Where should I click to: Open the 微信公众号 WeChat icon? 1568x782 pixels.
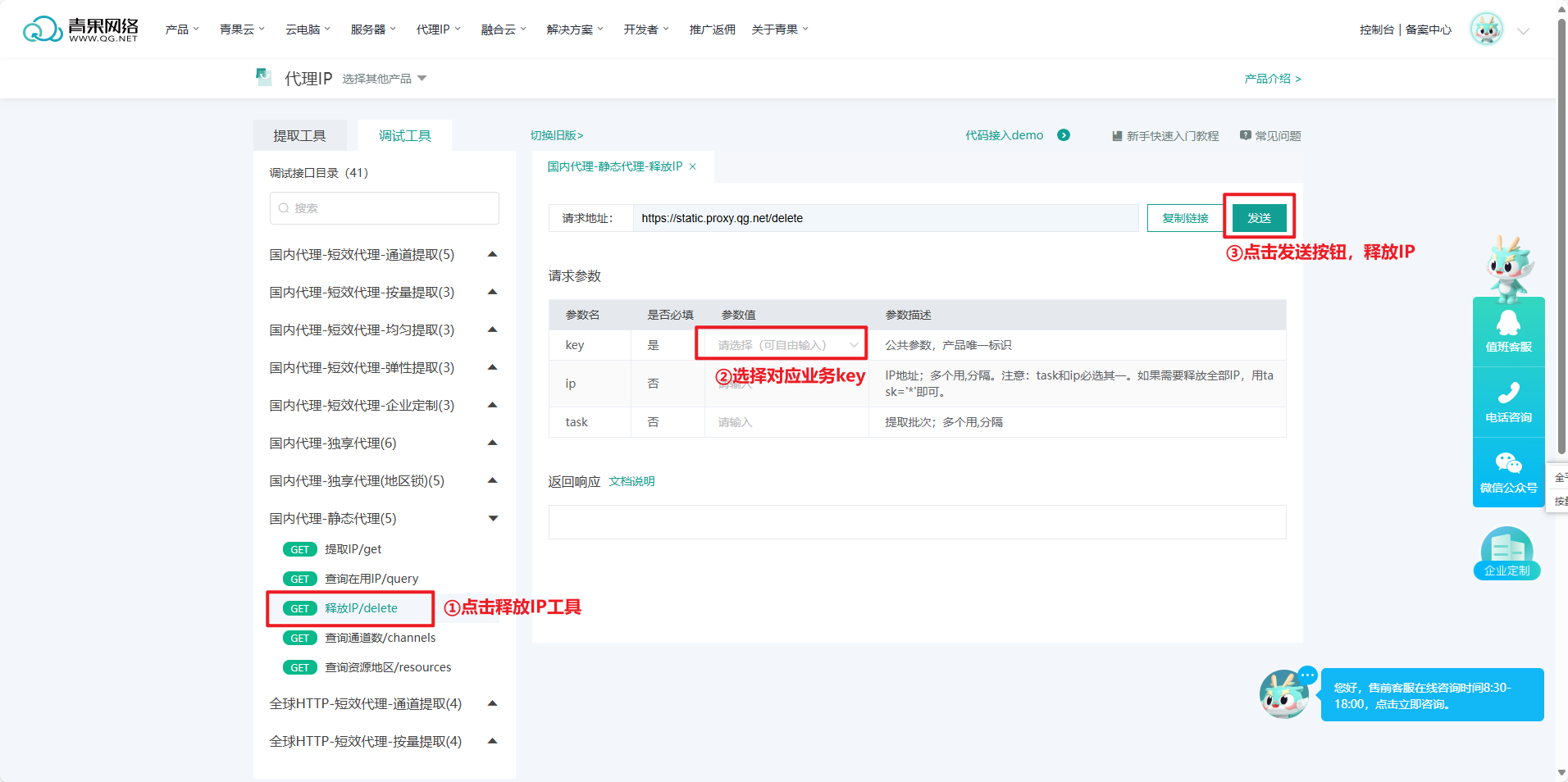click(x=1508, y=464)
